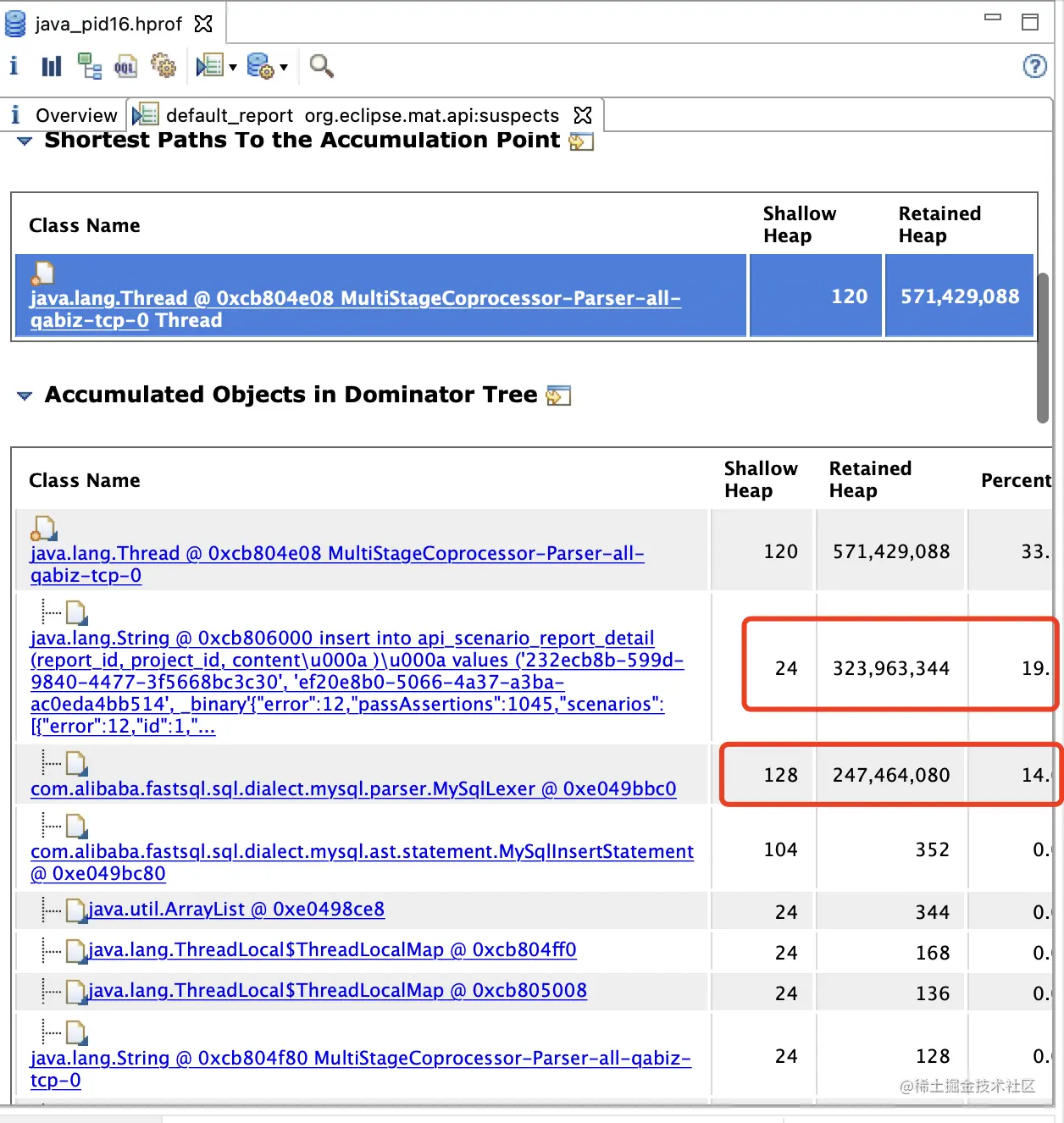Open the reports dropdown arrow
The height and width of the screenshot is (1123, 1064).
[x=232, y=67]
